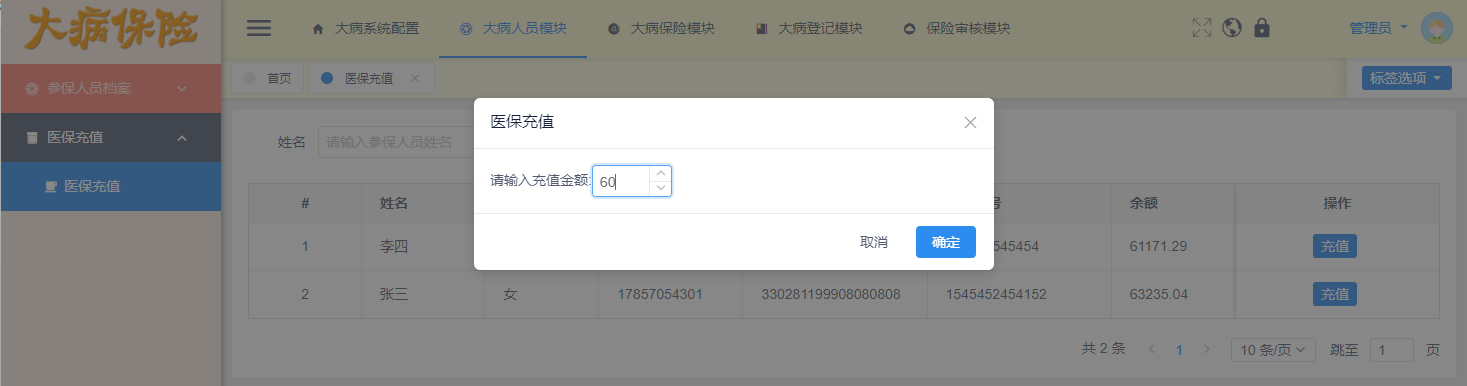Viewport: 1467px width, 386px height.
Task: Collapse the 医保充值 parent sidebar menu
Action: [110, 137]
